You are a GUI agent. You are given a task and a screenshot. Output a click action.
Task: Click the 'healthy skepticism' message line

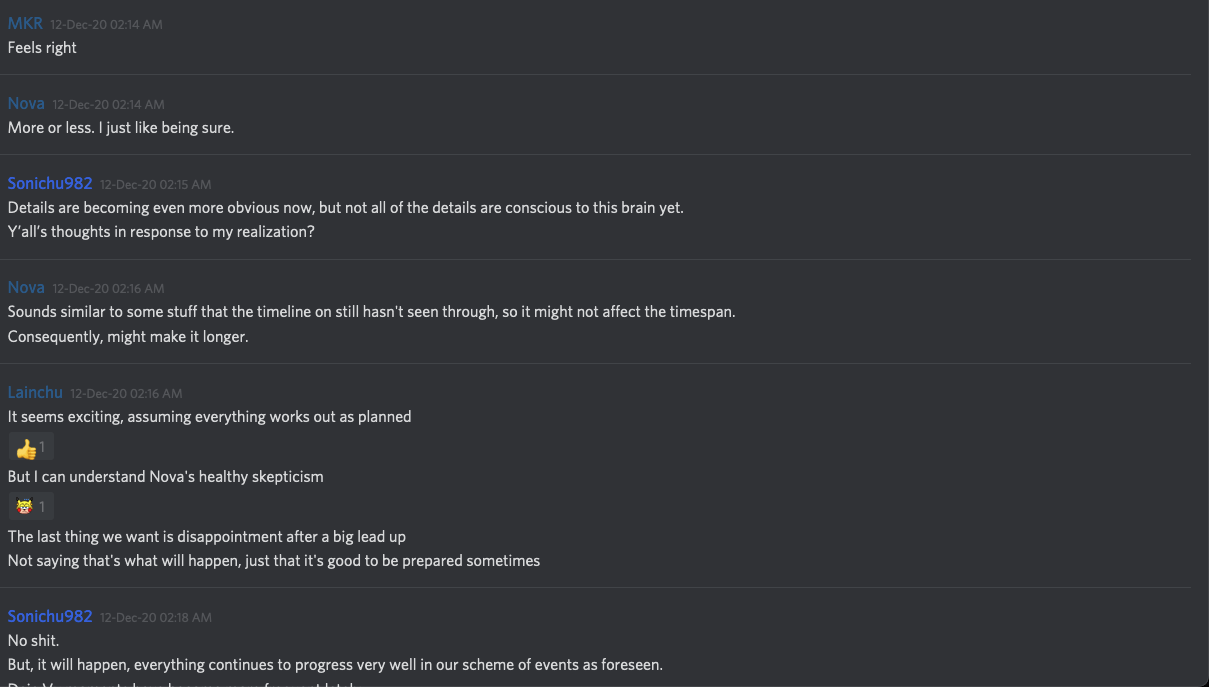coord(165,476)
